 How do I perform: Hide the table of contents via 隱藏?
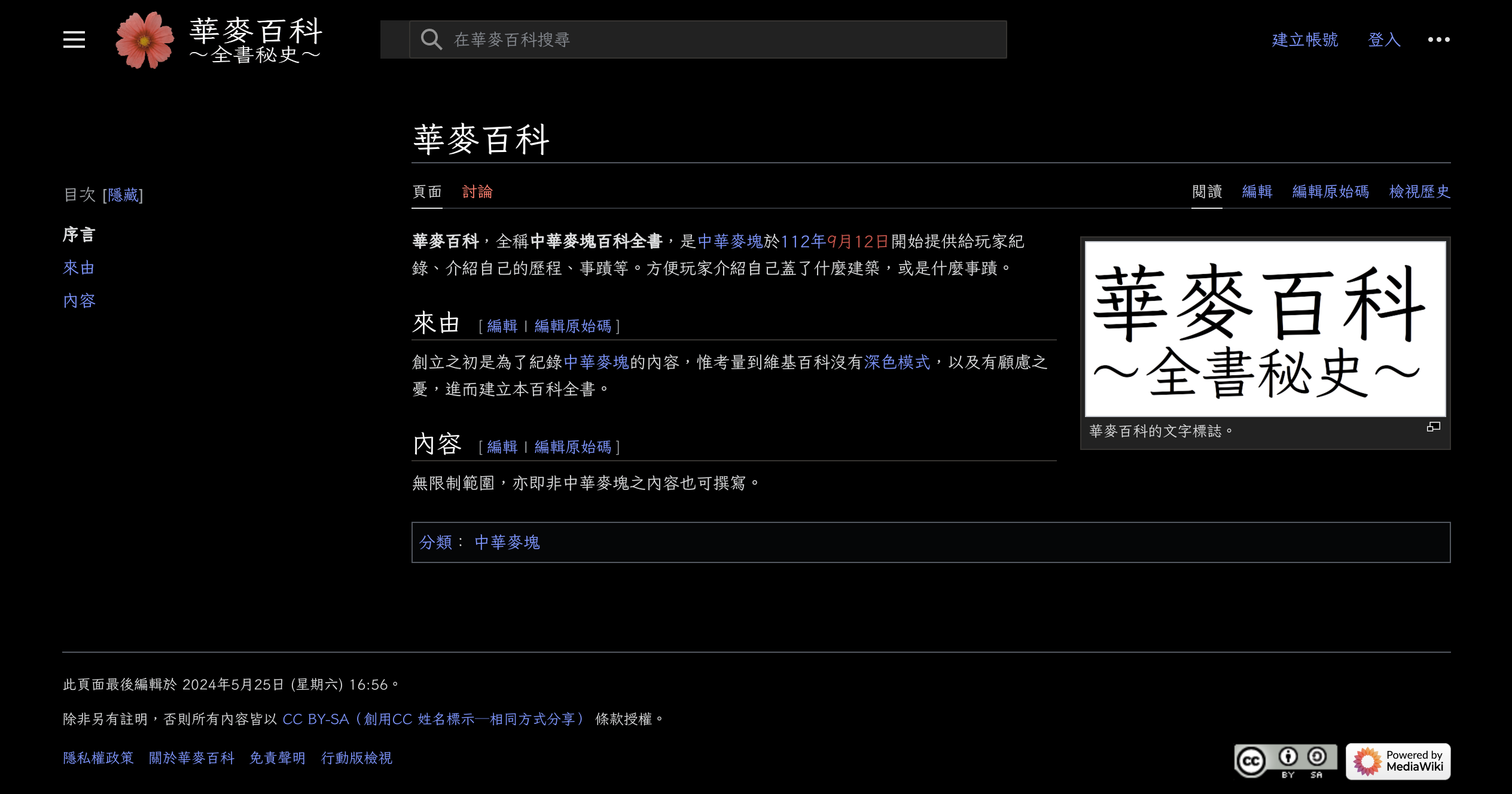(123, 195)
